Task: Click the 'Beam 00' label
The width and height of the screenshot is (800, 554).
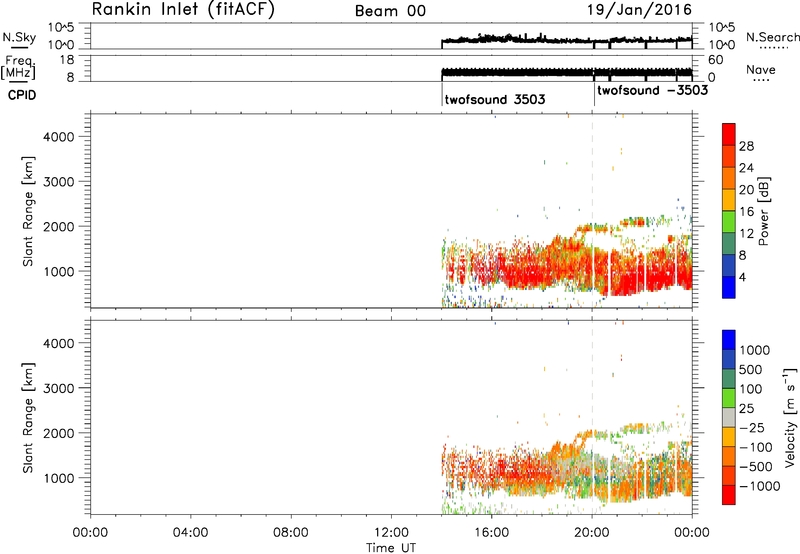Action: (391, 11)
